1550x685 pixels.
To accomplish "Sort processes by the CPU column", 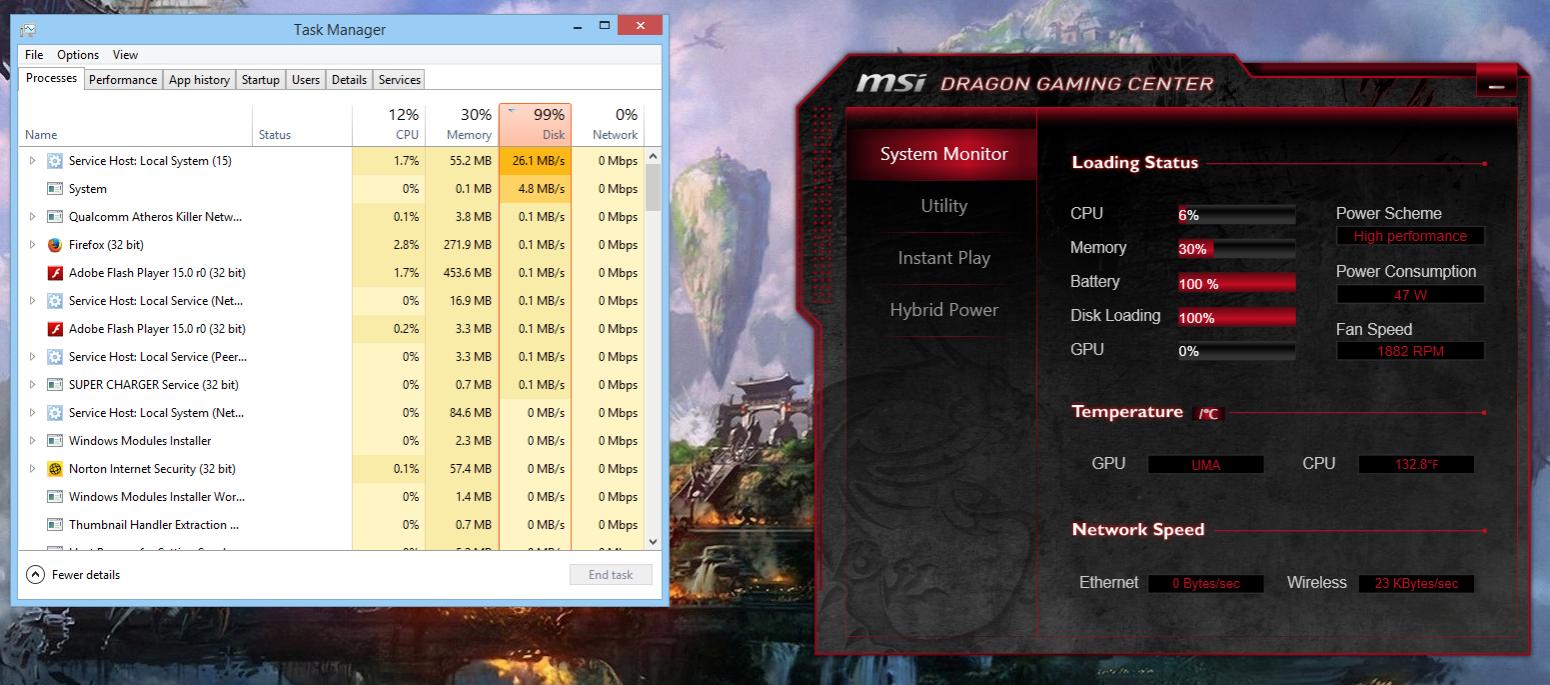I will coord(388,124).
